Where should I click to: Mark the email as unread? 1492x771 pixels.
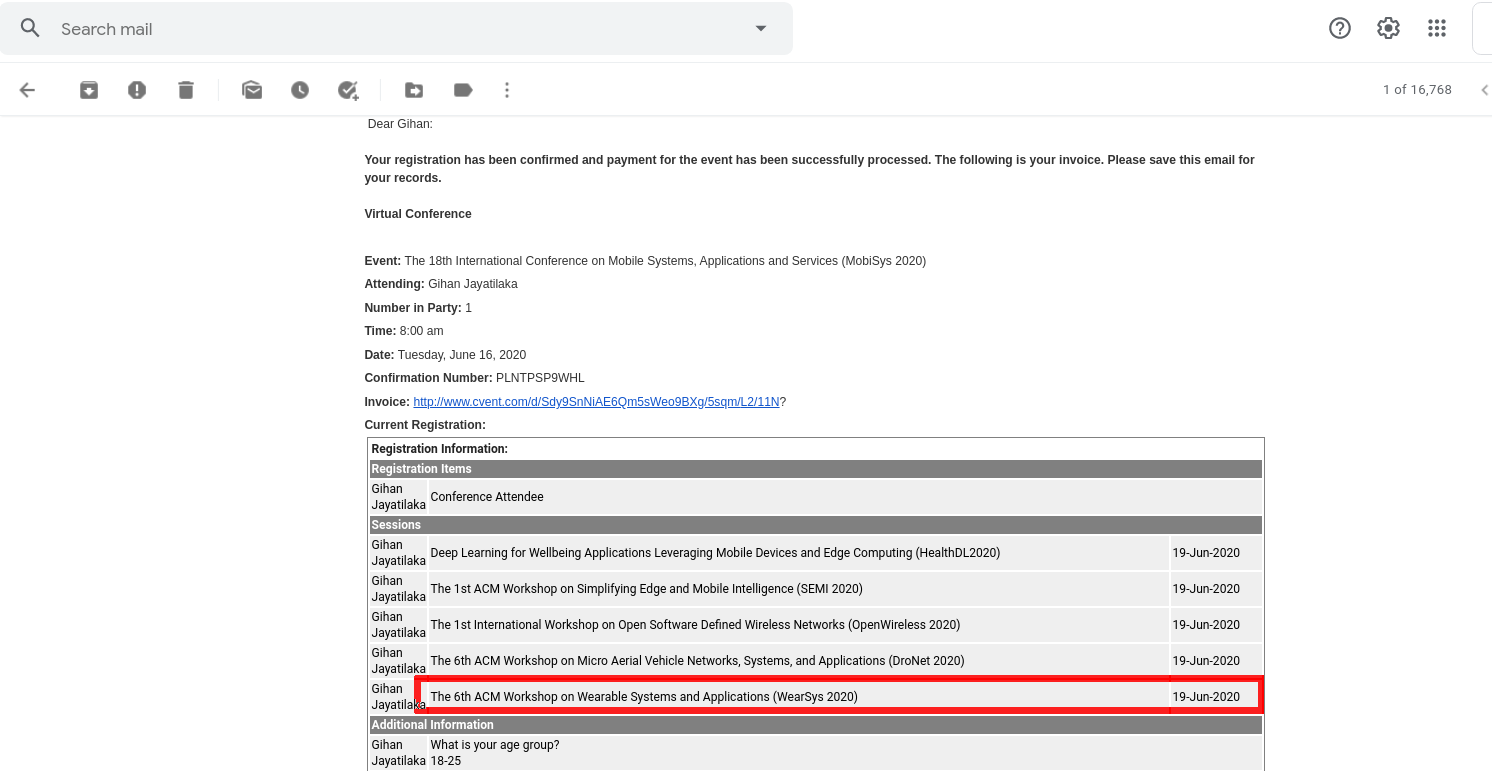[x=252, y=90]
